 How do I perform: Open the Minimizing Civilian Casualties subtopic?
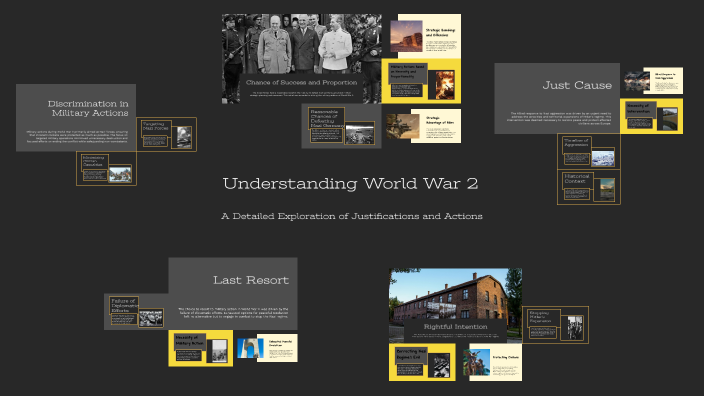click(106, 168)
